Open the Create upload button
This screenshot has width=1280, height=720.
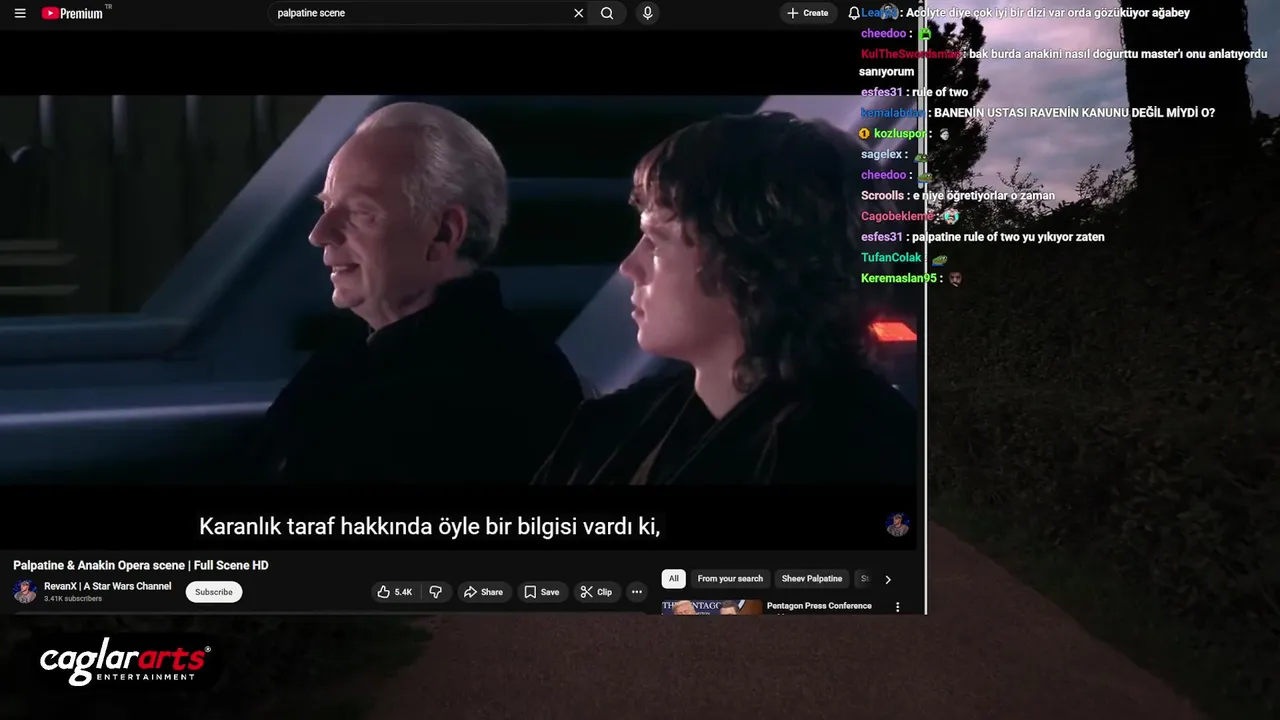pos(808,13)
